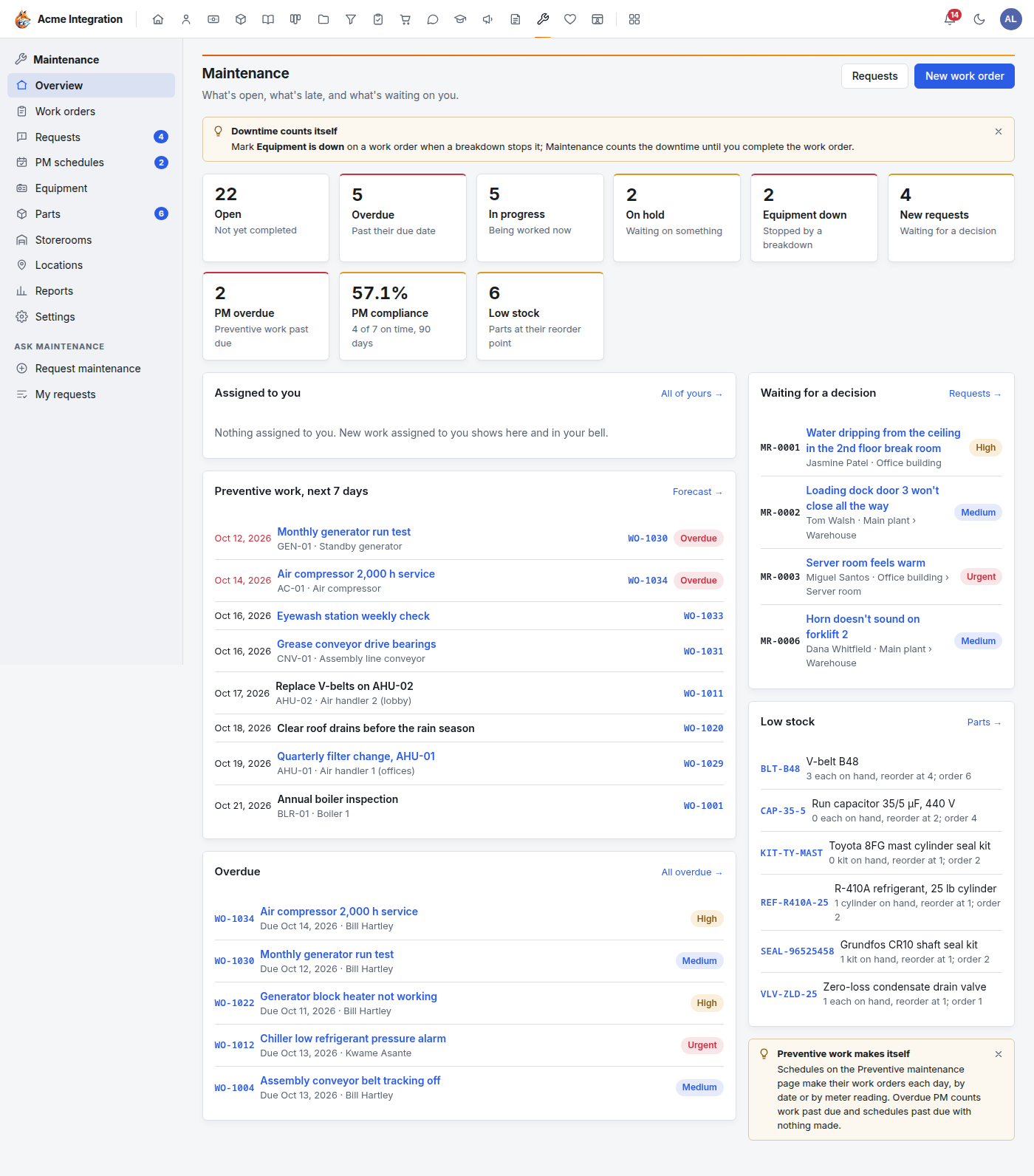Open the graduation cap icon in top bar

pos(460,19)
